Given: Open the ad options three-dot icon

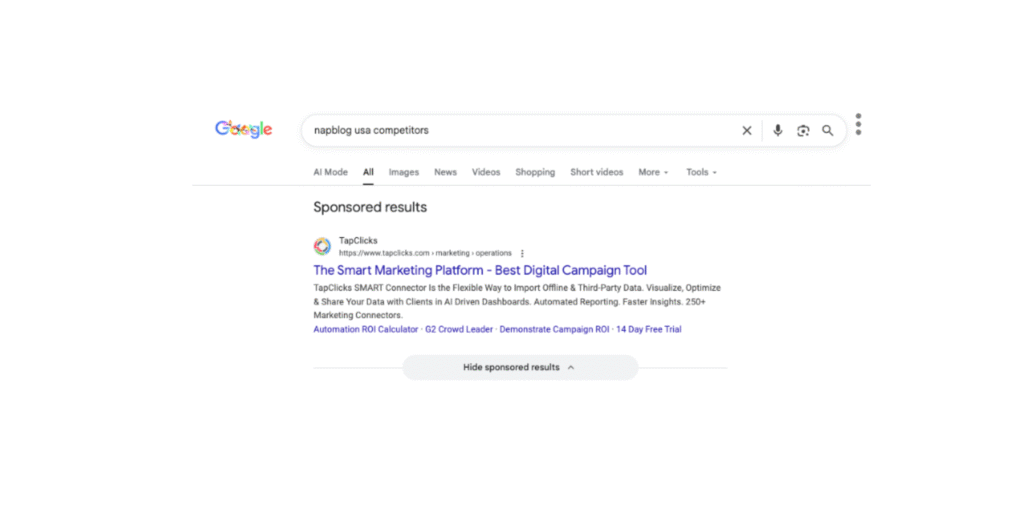Looking at the screenshot, I should 522,253.
